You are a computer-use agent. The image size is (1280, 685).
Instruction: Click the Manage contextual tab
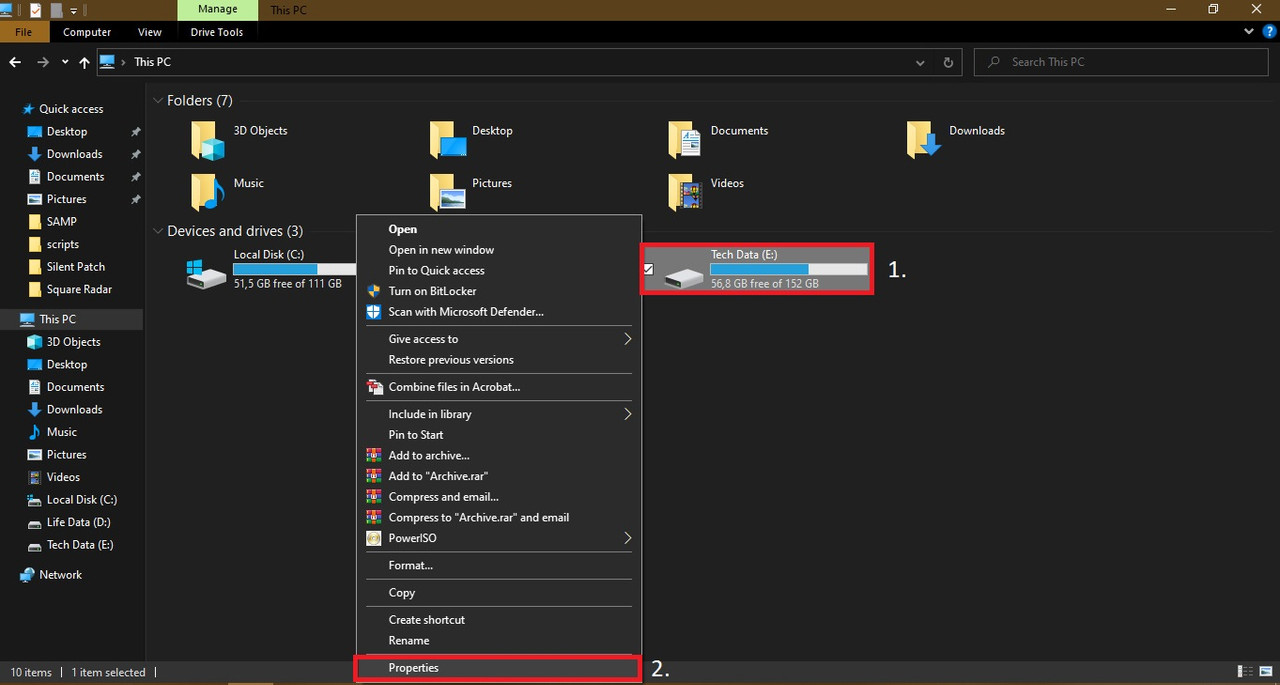tap(218, 9)
